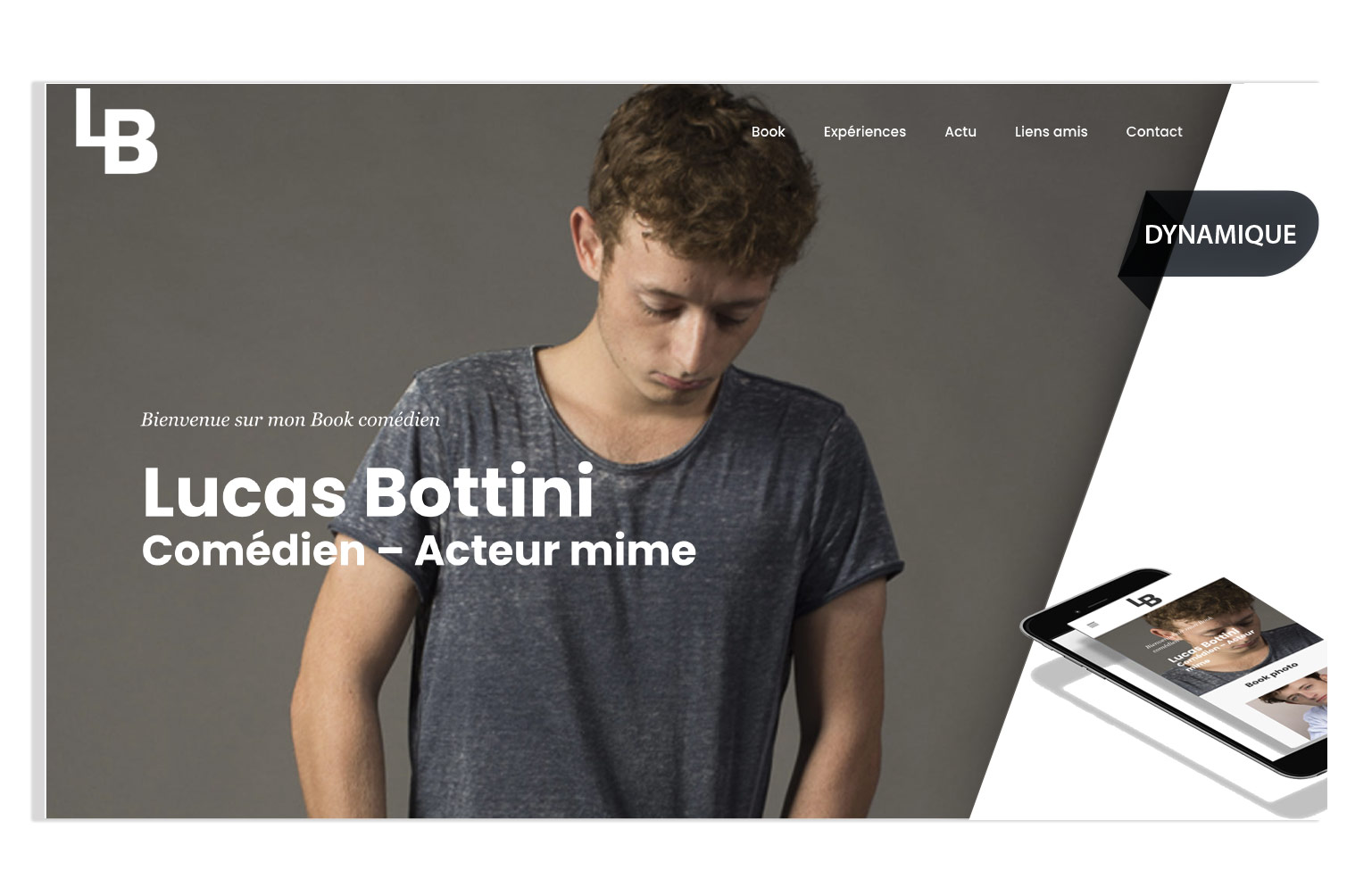
Task: Click the large LB logo
Action: [116, 130]
